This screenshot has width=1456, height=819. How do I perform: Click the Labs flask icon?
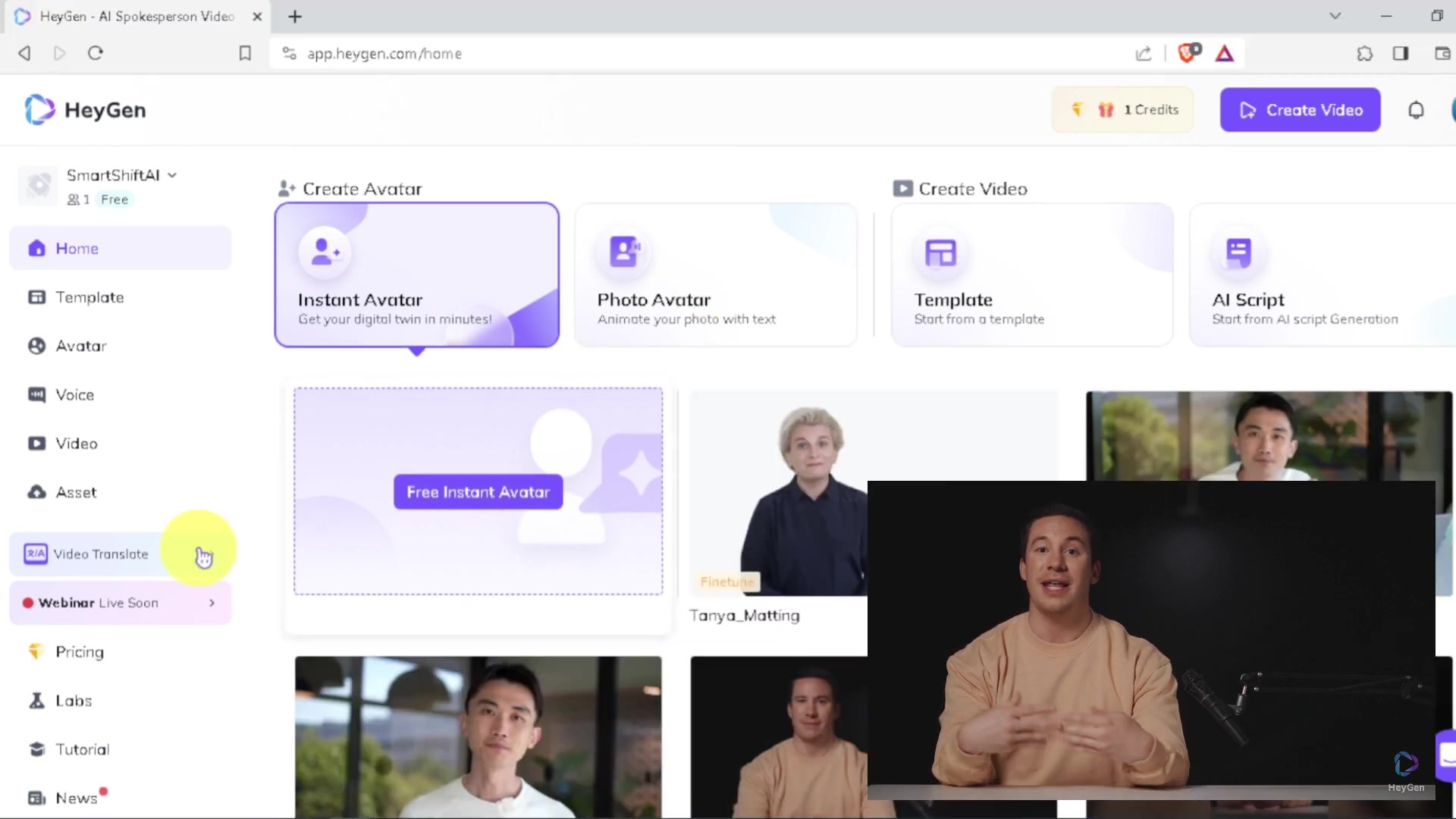coord(36,701)
